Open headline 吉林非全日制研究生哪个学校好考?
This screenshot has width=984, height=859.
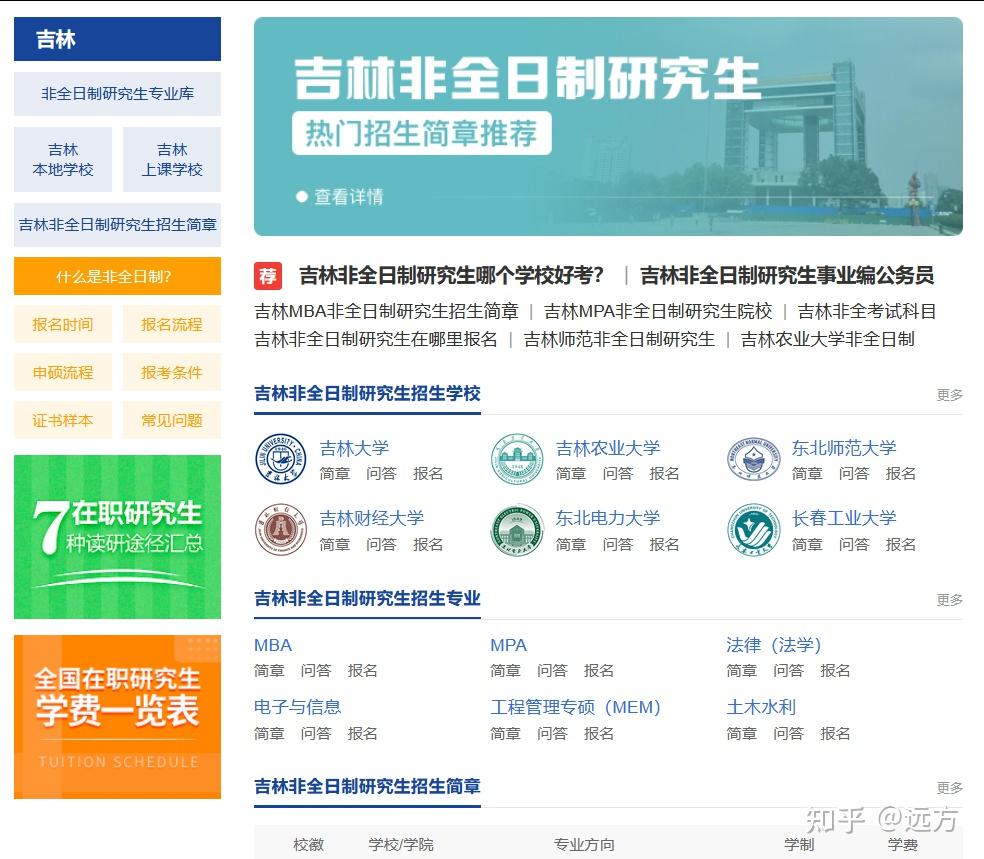tap(451, 275)
